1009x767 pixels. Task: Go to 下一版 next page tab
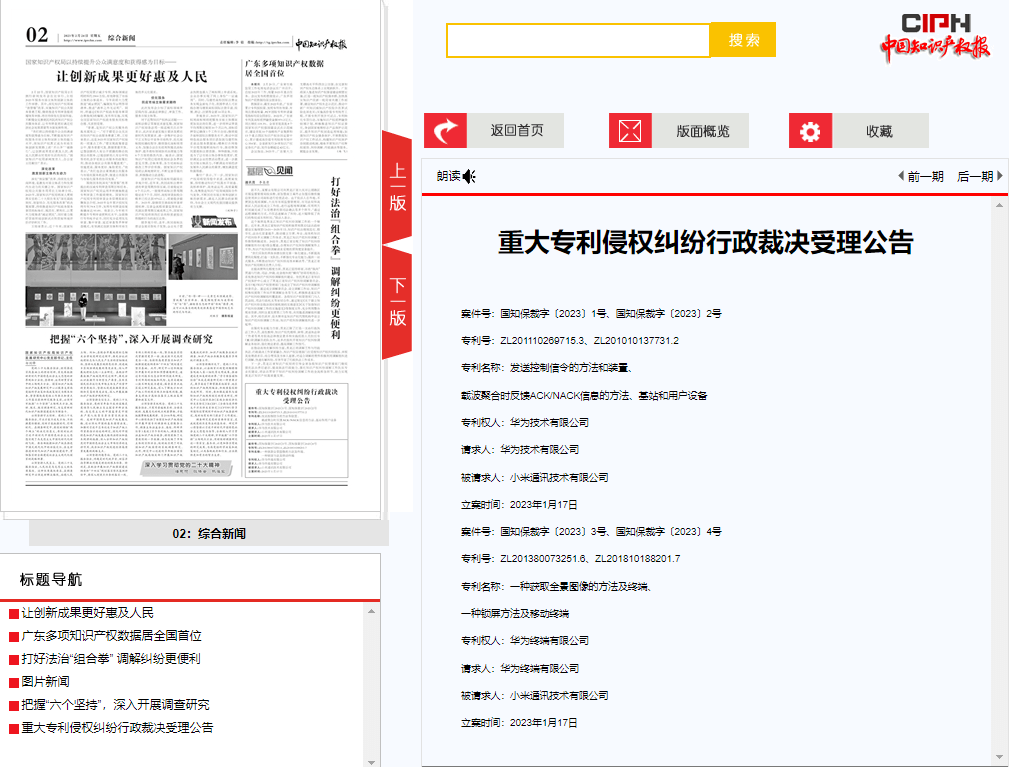click(x=397, y=302)
